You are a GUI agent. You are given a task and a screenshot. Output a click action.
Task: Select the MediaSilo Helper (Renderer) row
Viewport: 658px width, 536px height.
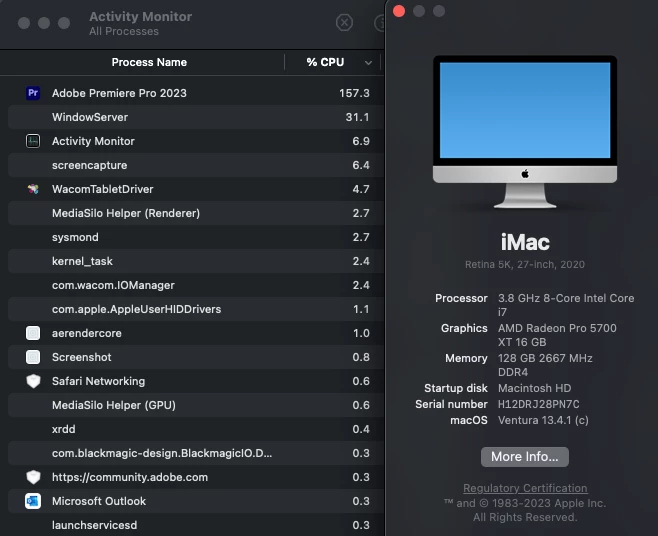point(196,213)
